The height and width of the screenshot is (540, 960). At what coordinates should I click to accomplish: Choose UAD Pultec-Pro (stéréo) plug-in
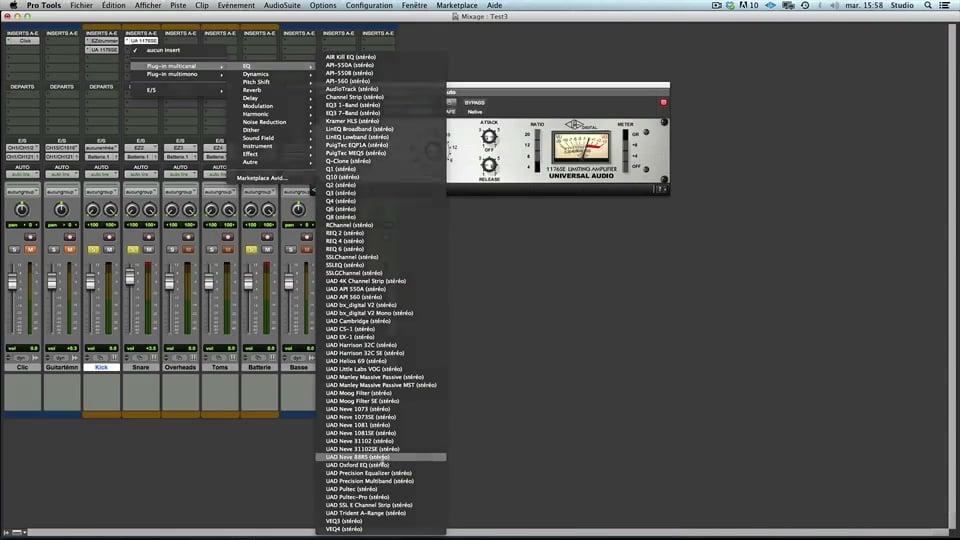381,497
